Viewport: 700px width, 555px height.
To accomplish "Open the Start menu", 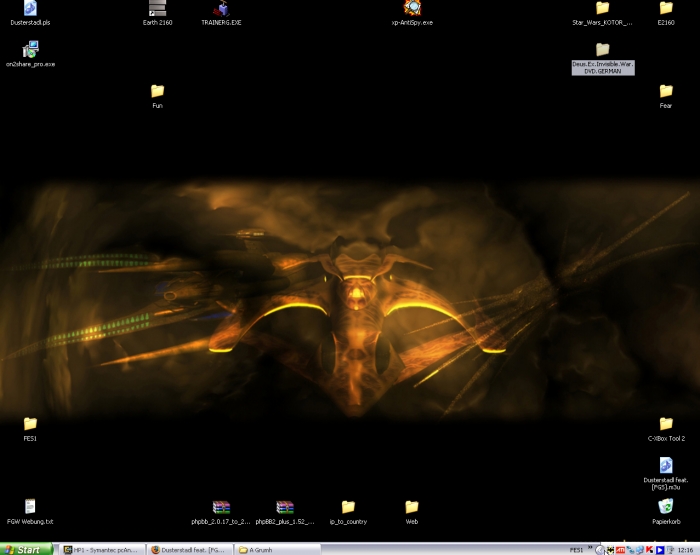I will pos(26,550).
